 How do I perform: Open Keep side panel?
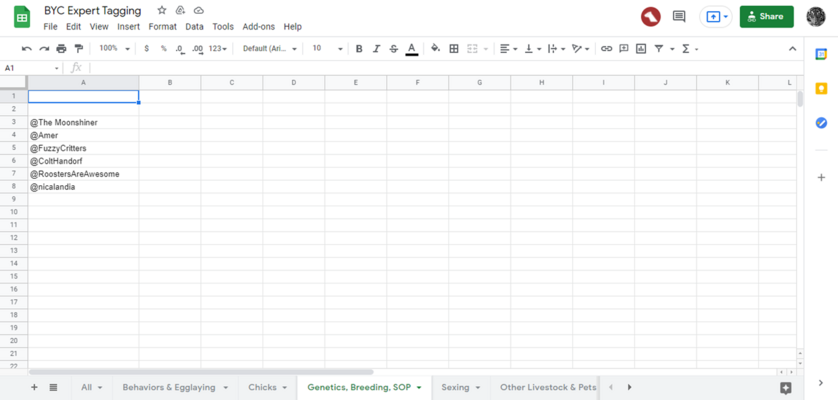[x=821, y=89]
